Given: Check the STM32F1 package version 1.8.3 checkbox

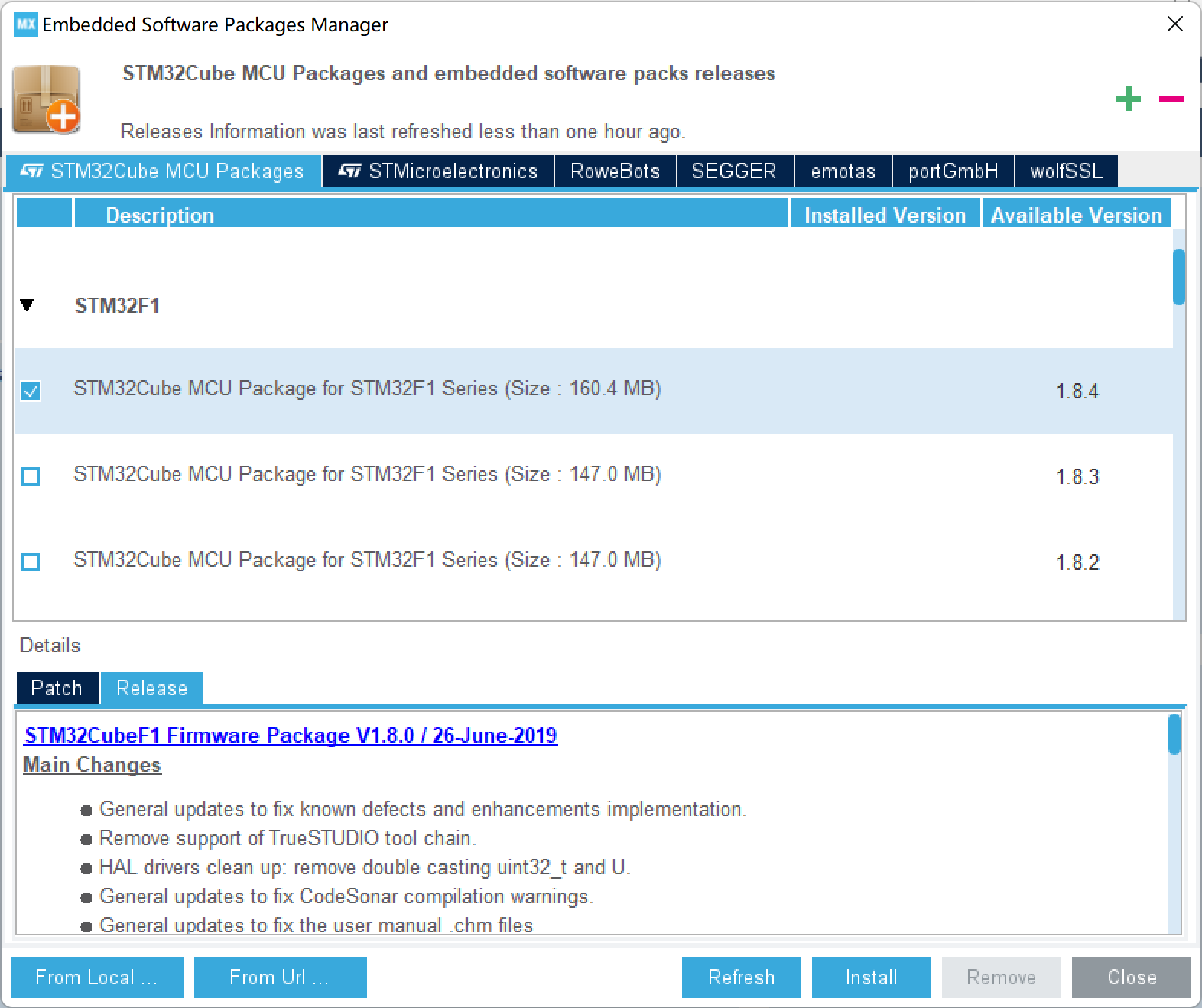Looking at the screenshot, I should click(x=31, y=476).
